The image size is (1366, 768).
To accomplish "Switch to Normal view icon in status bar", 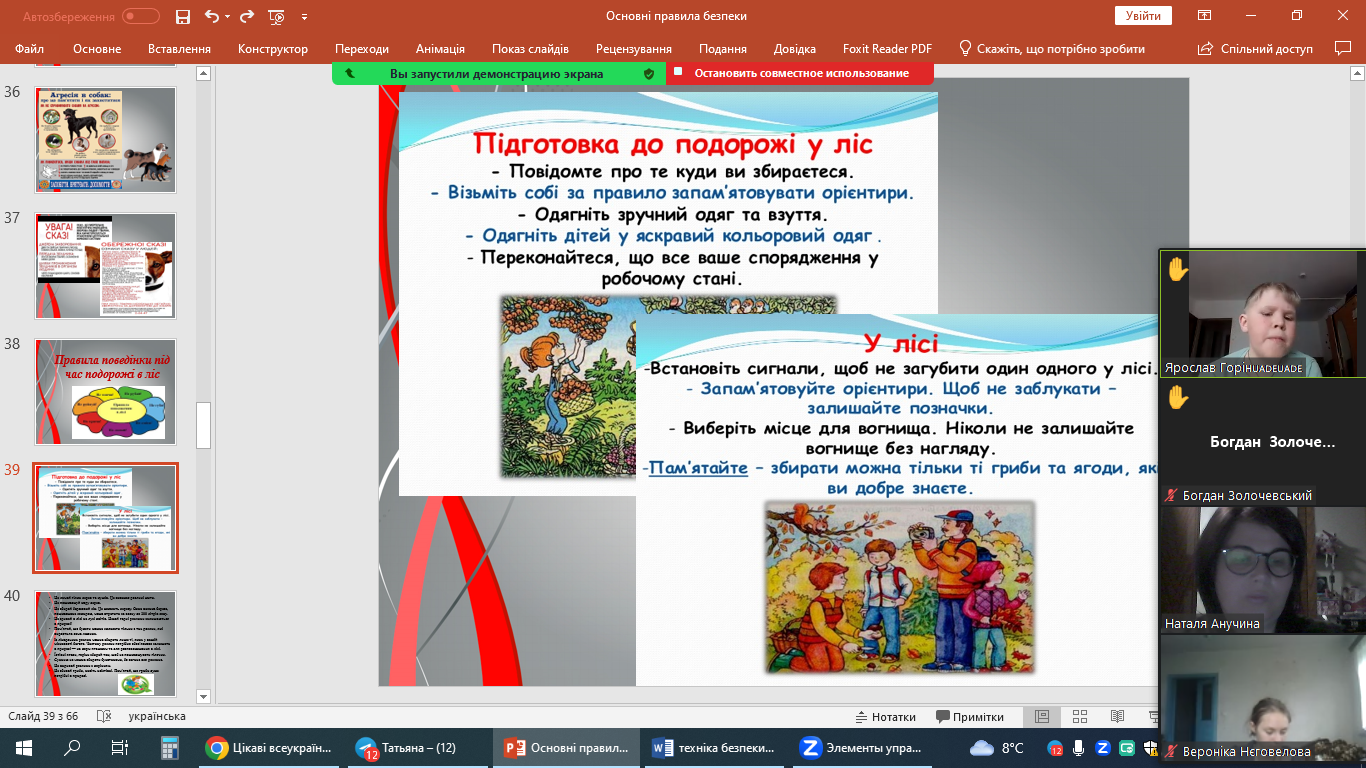I will [x=1041, y=717].
